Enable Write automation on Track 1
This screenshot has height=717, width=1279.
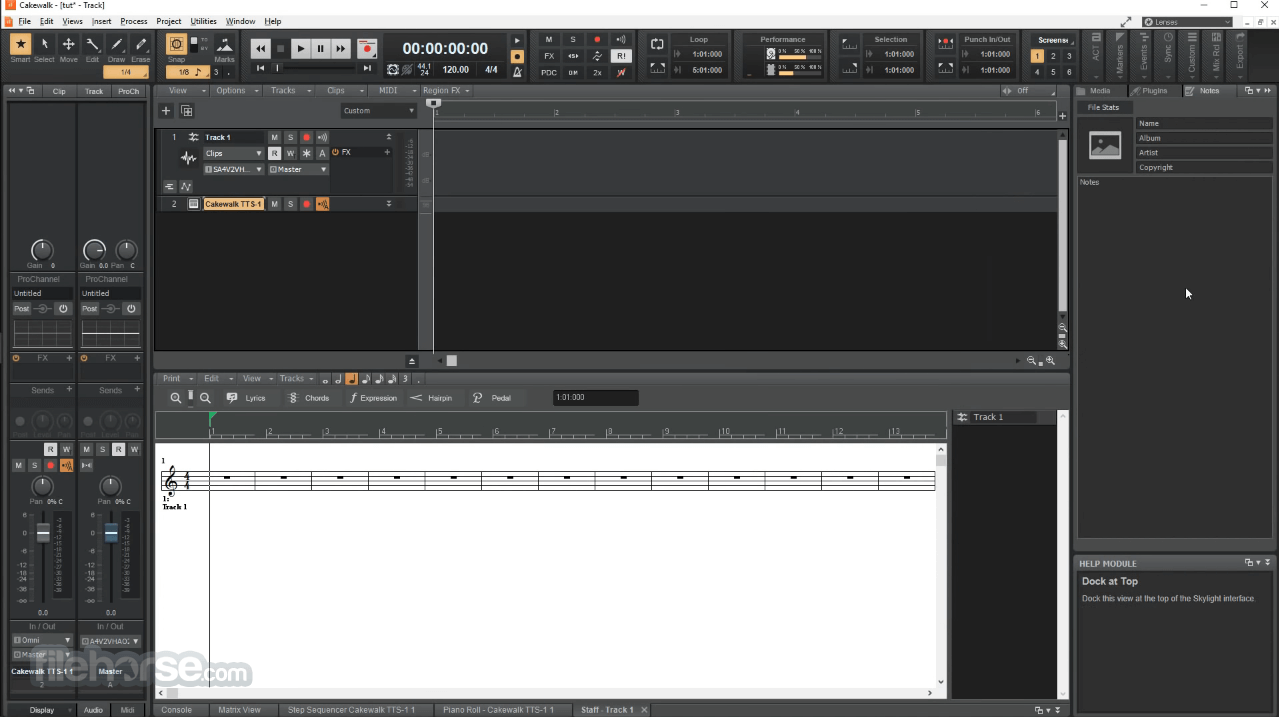tap(290, 153)
